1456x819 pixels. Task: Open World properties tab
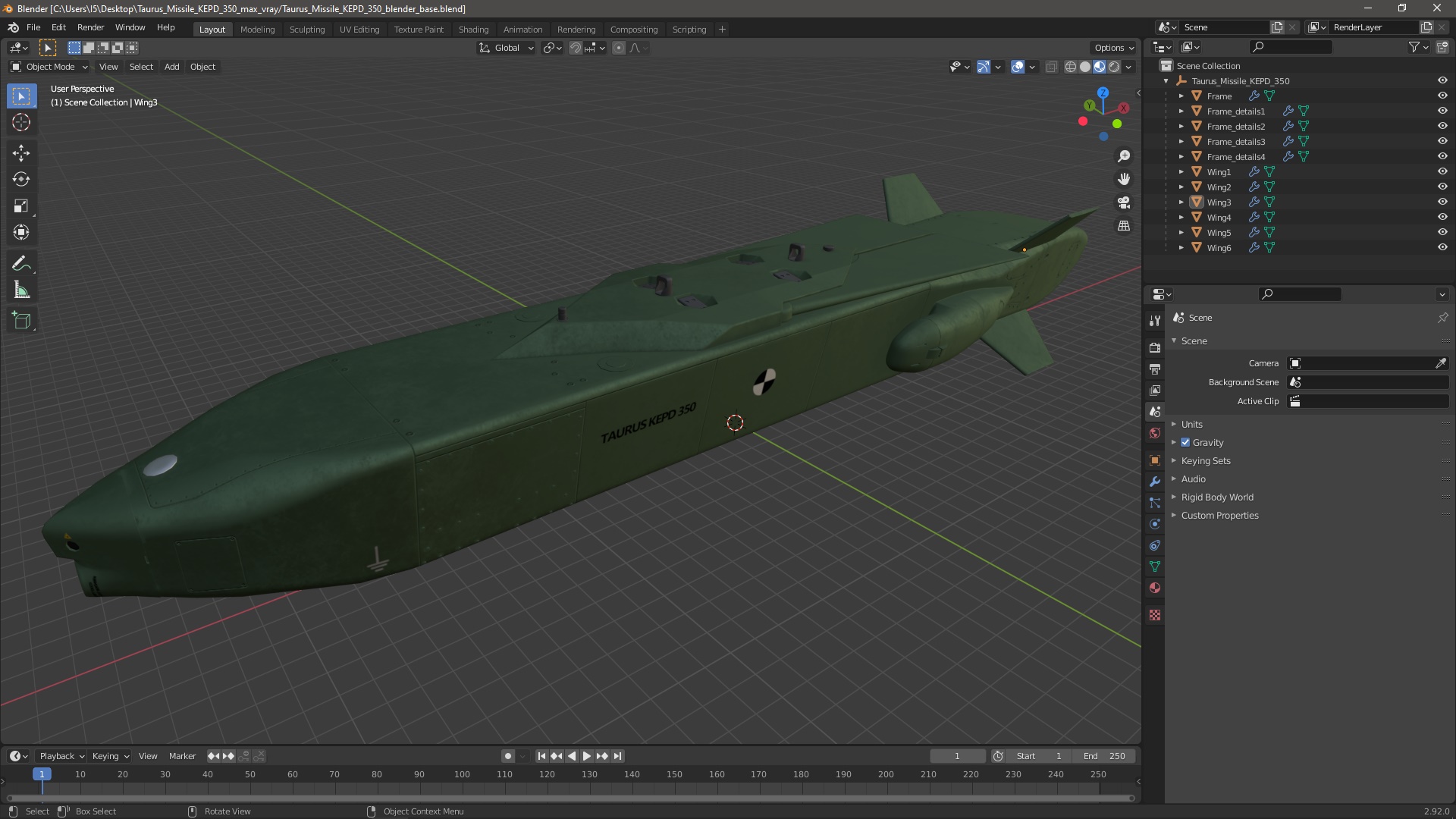pos(1155,433)
